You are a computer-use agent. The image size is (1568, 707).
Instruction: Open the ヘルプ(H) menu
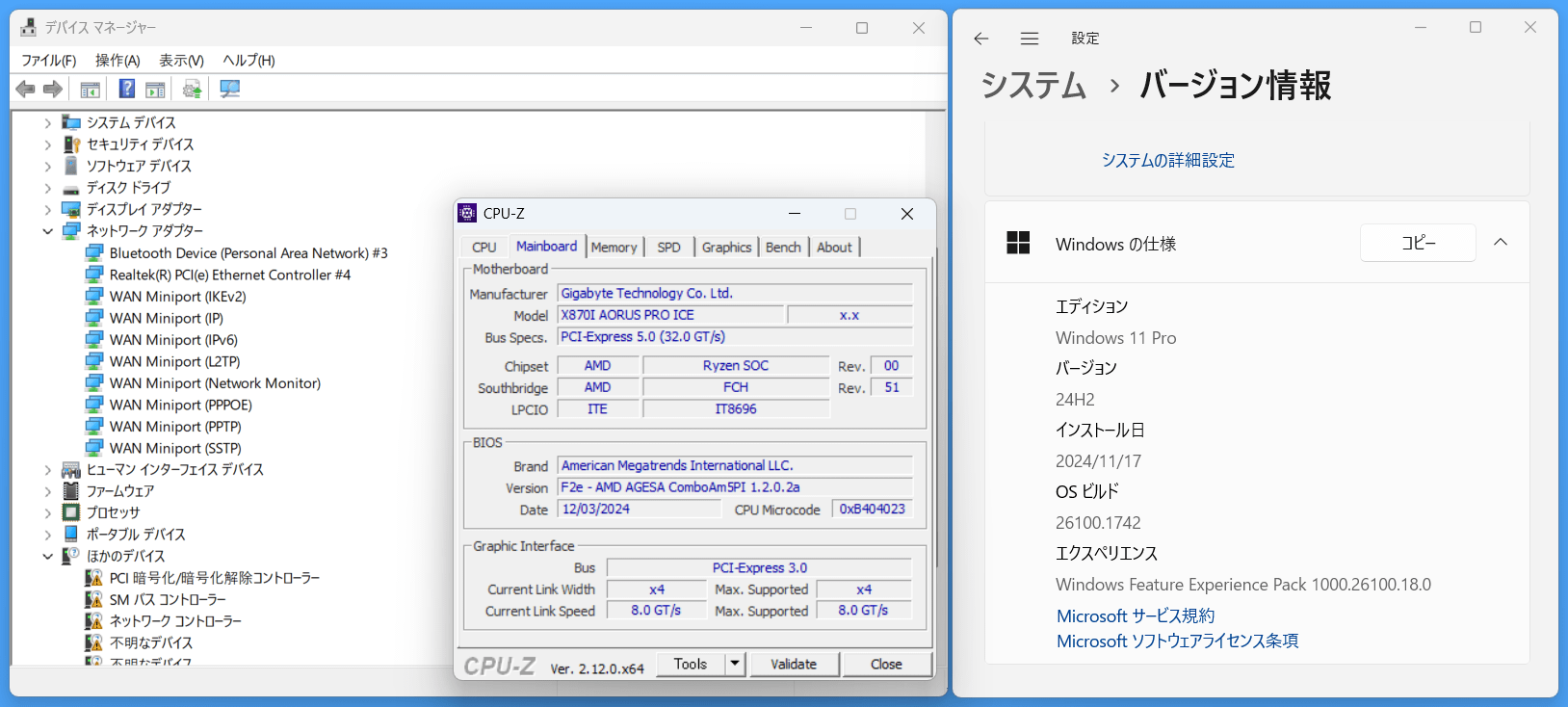pyautogui.click(x=248, y=60)
